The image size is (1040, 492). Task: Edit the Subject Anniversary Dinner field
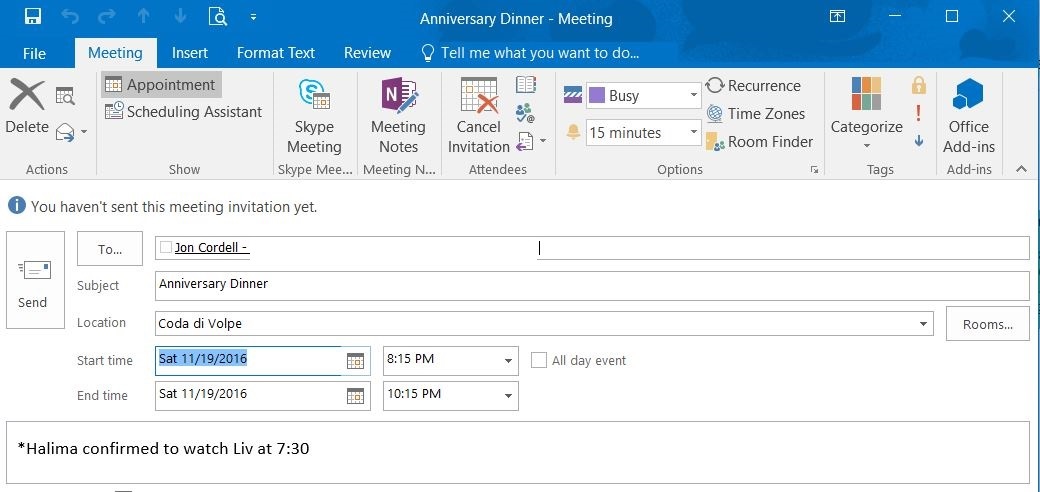(592, 285)
